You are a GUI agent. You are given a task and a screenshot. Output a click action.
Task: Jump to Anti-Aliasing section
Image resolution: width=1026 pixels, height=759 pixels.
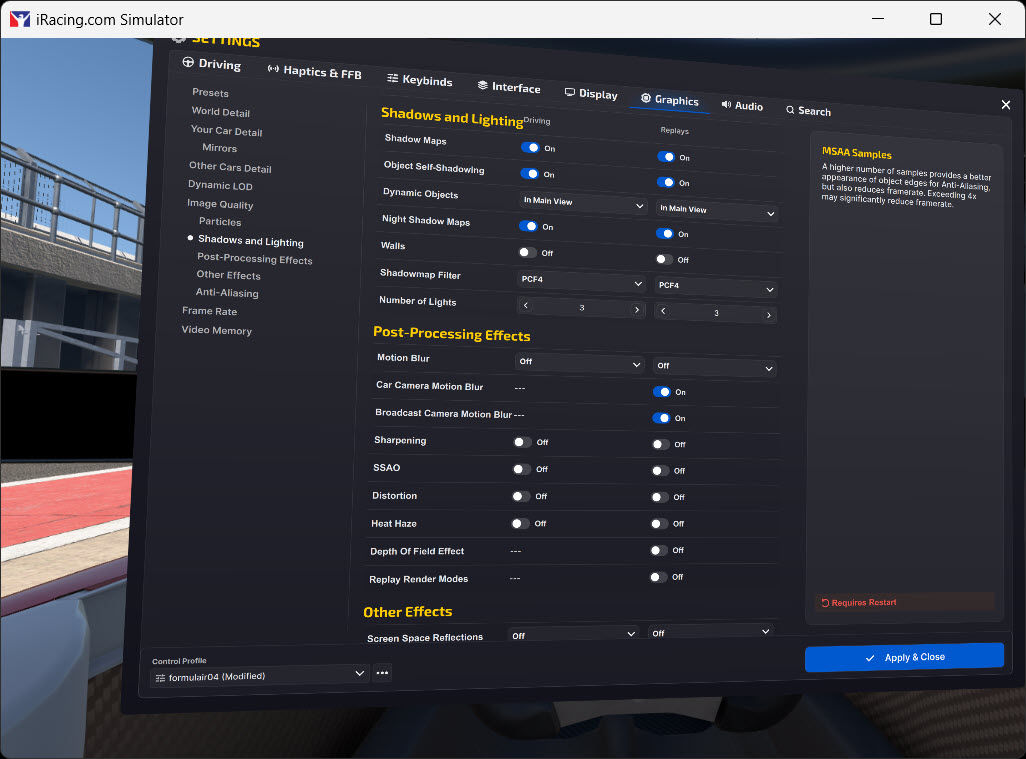coord(226,292)
